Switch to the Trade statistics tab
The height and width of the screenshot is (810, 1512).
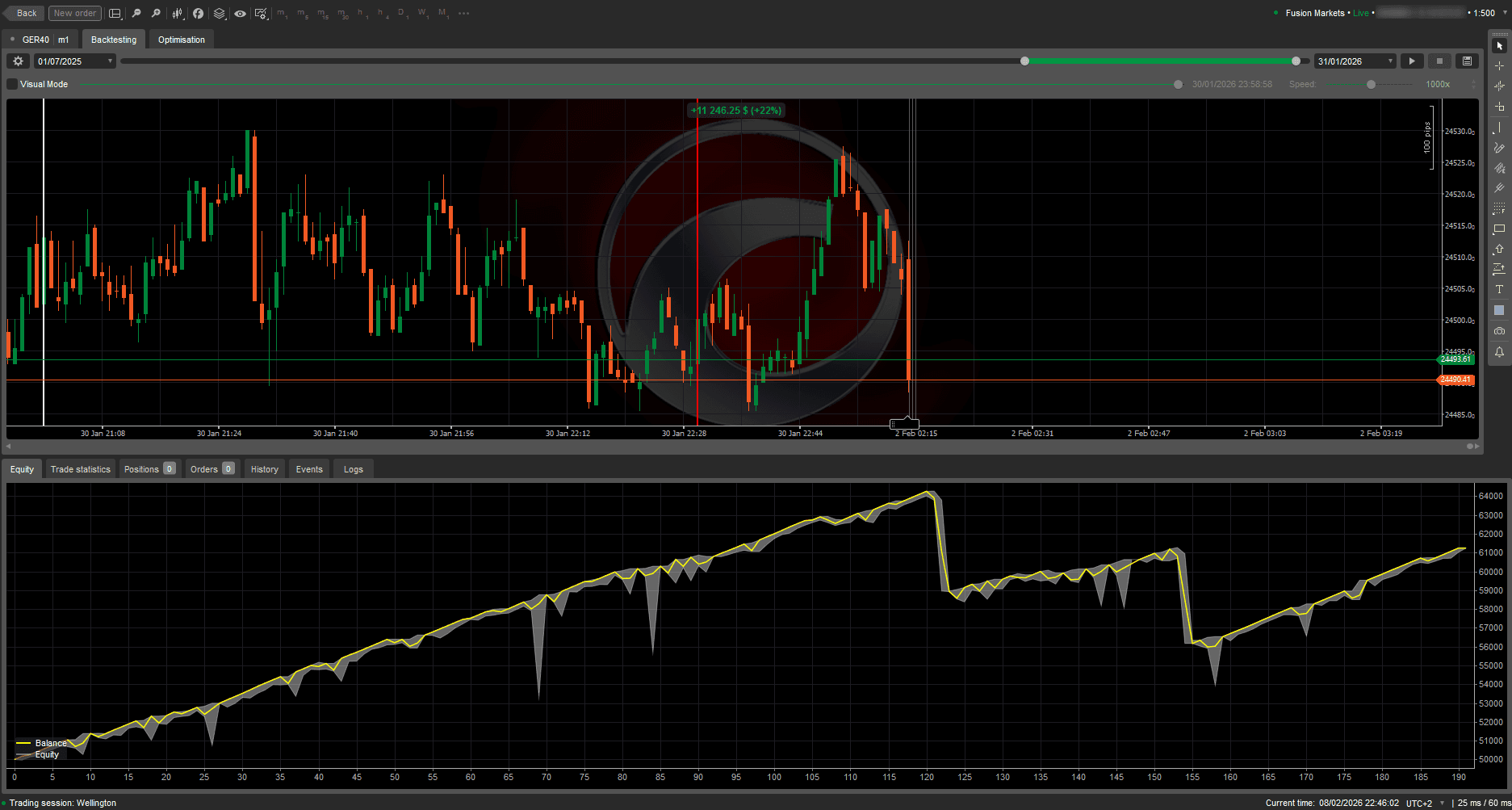[80, 468]
